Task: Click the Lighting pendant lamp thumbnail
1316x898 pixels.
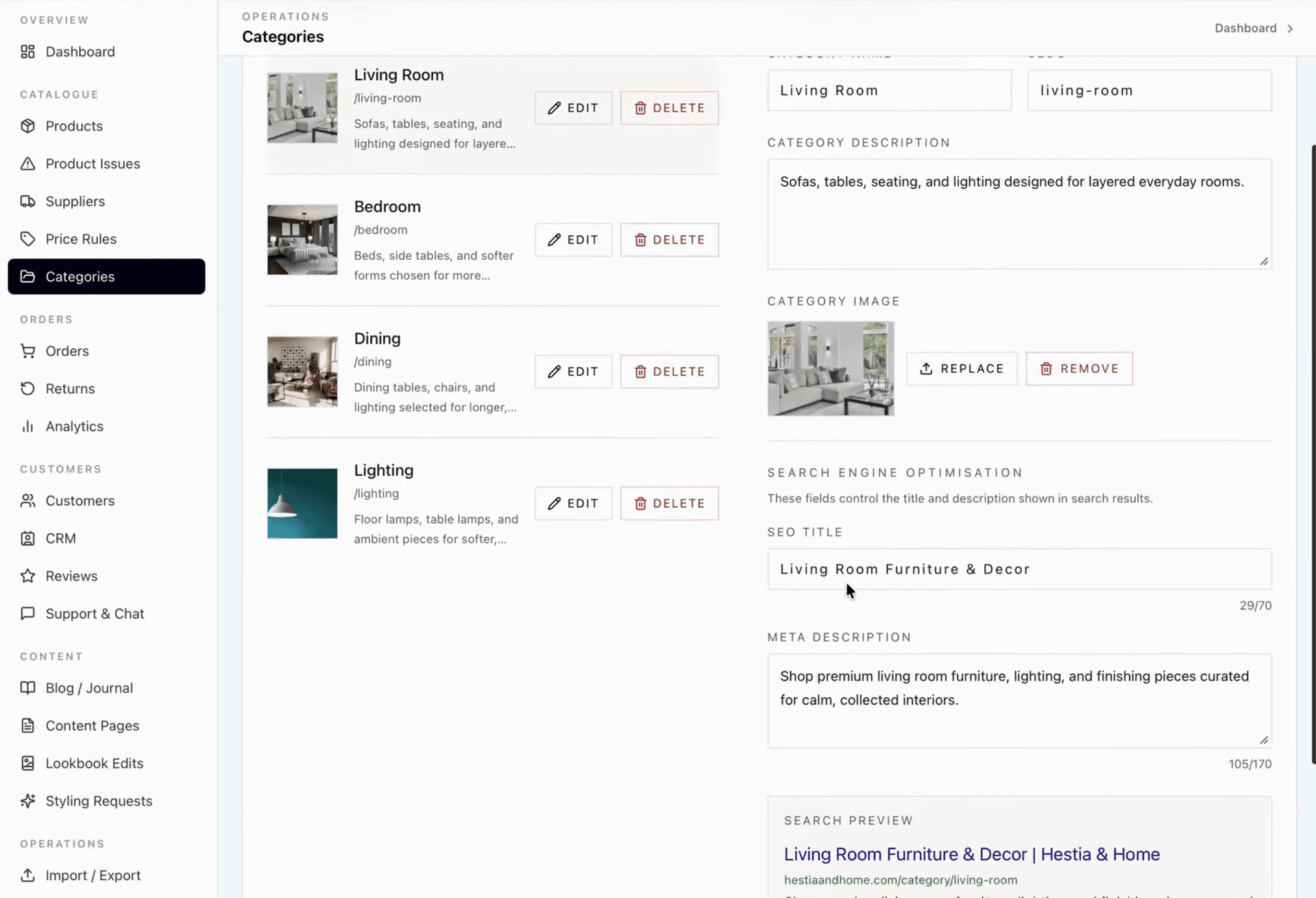Action: pos(302,504)
